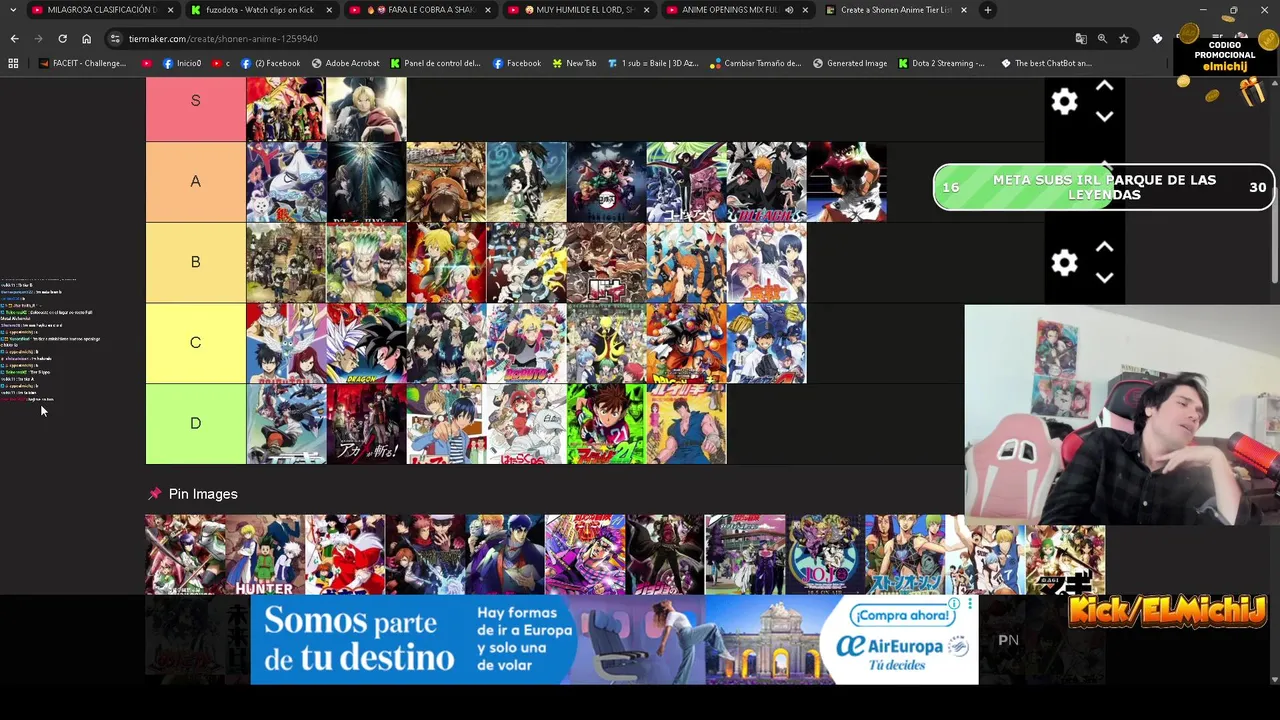The width and height of the screenshot is (1280, 720).
Task: Open settings gear for the S tier row
Action: tap(1064, 101)
